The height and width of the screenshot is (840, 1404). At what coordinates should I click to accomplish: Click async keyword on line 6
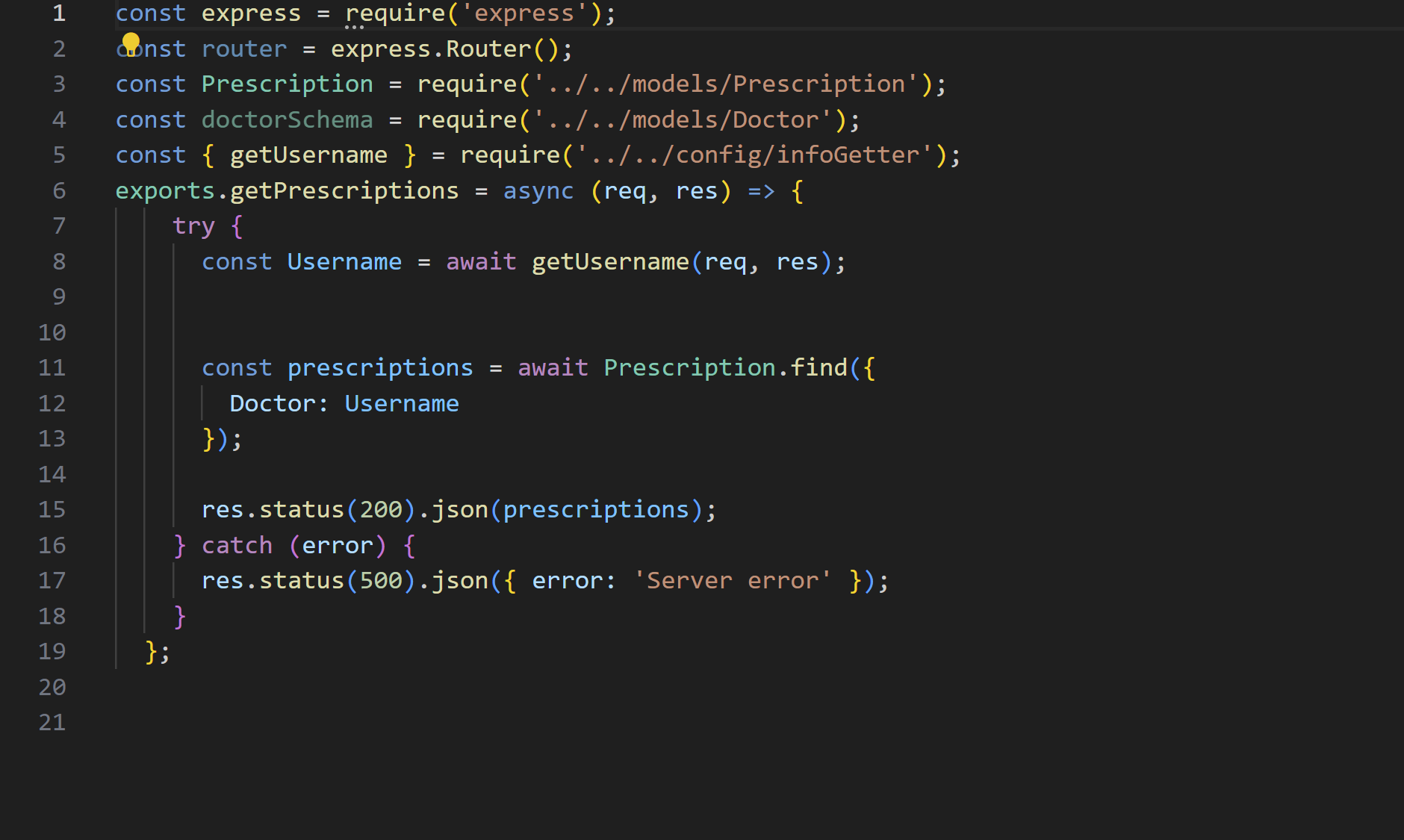538,191
